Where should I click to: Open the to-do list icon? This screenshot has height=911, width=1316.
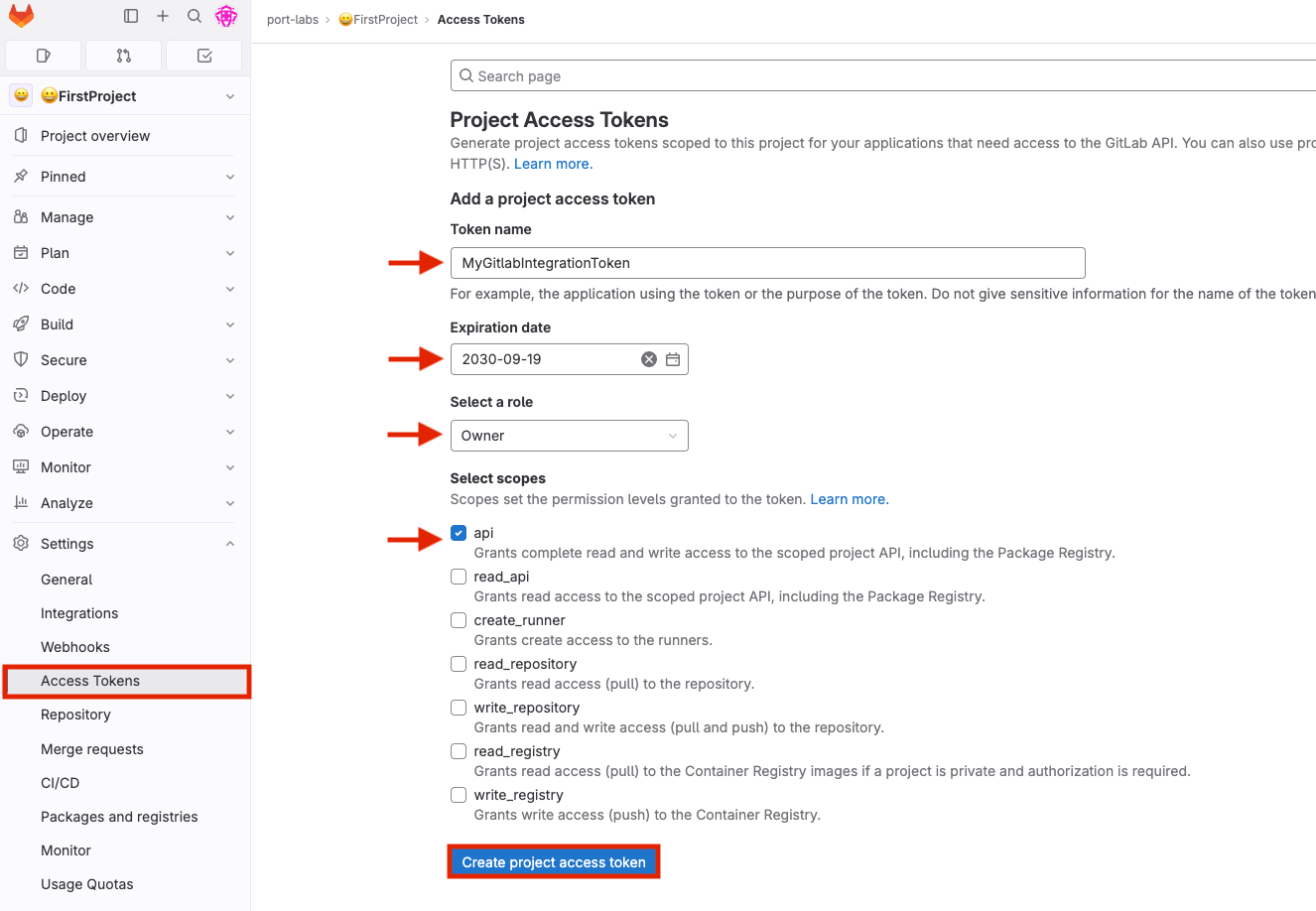click(x=204, y=56)
